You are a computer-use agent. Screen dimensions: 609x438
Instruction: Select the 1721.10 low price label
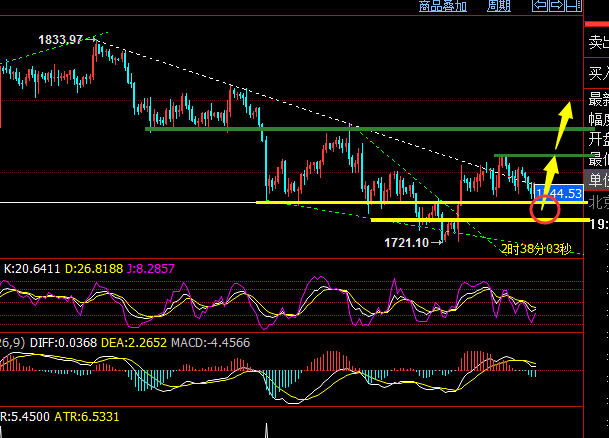(407, 243)
